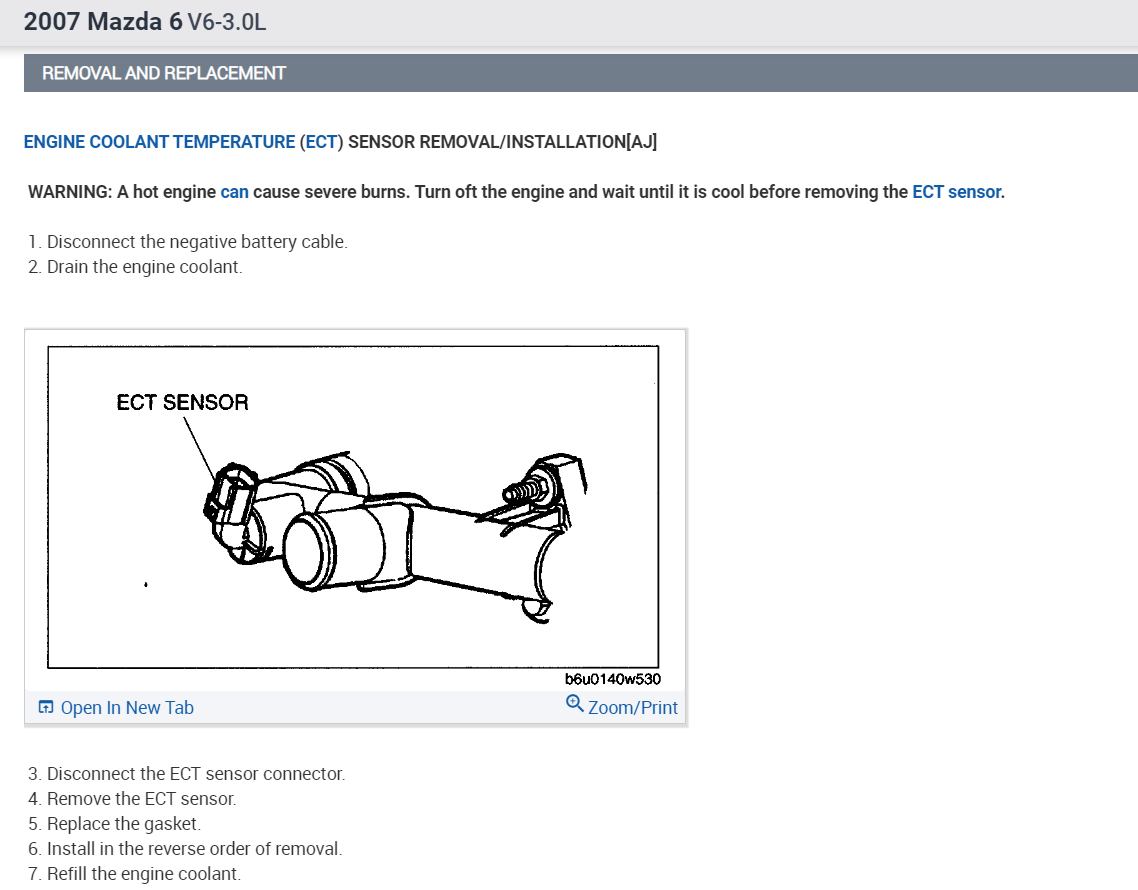Click the '2007 Mazda 6' vehicle title
Image resolution: width=1138 pixels, height=890 pixels.
pos(103,22)
